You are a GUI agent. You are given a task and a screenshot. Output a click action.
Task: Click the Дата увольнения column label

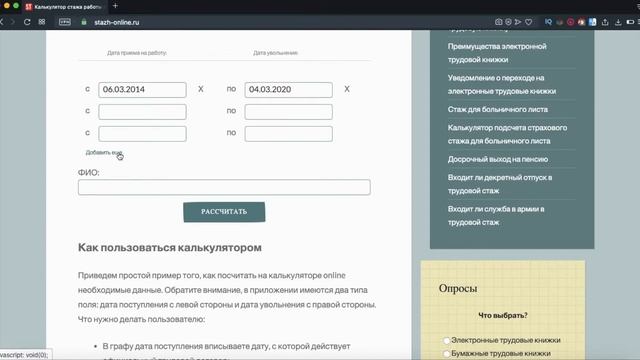[x=276, y=53]
